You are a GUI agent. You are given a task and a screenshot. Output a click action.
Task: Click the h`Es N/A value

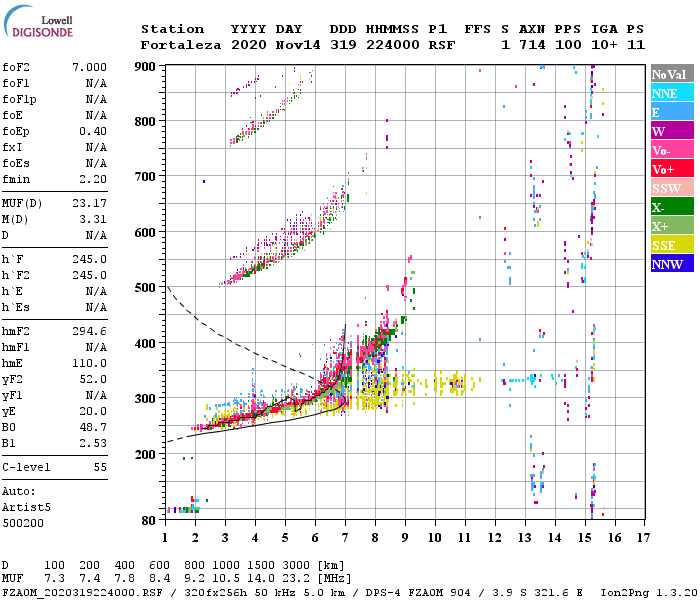coord(96,308)
